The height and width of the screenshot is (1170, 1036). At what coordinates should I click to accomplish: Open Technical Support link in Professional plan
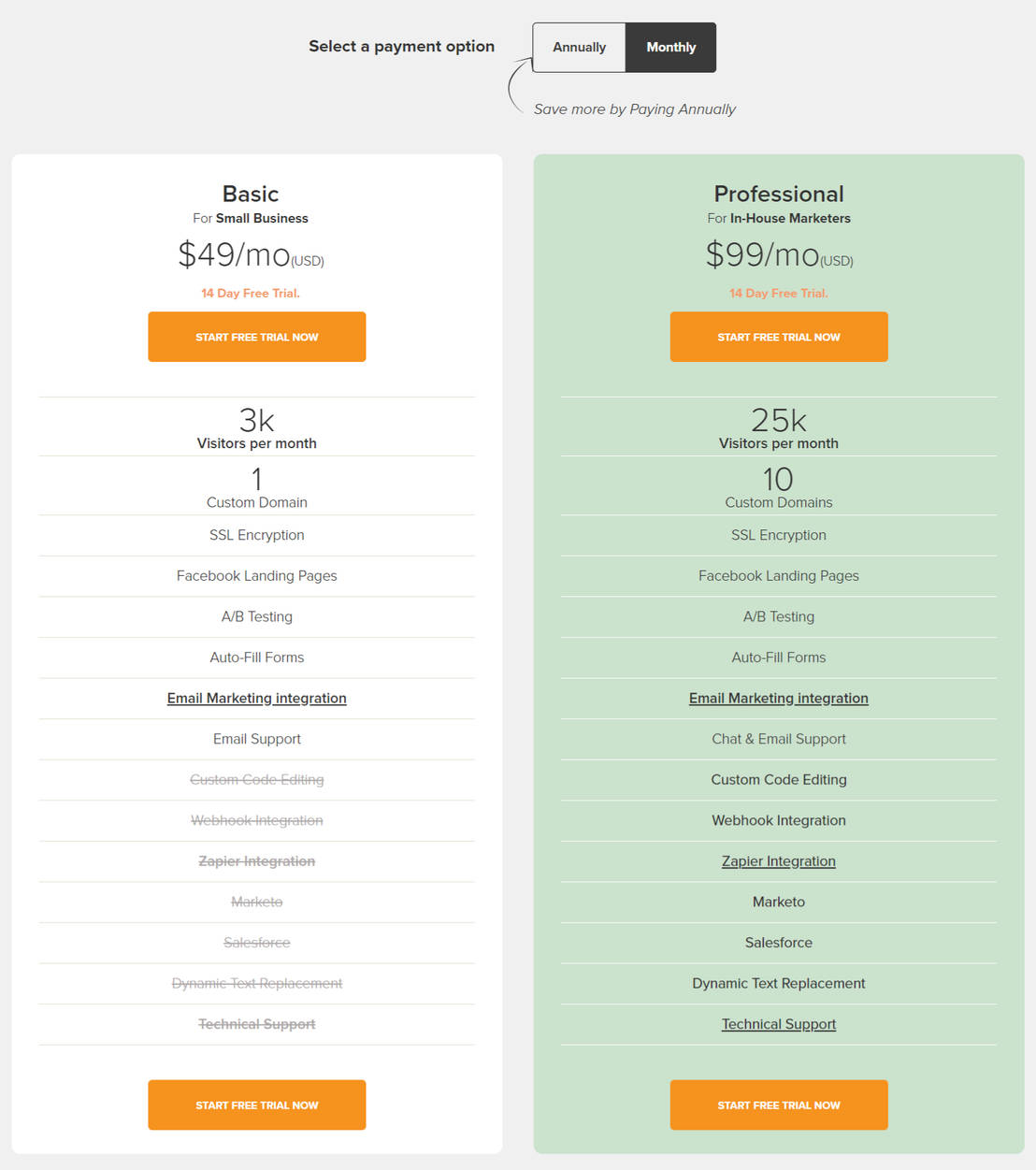[x=779, y=1024]
